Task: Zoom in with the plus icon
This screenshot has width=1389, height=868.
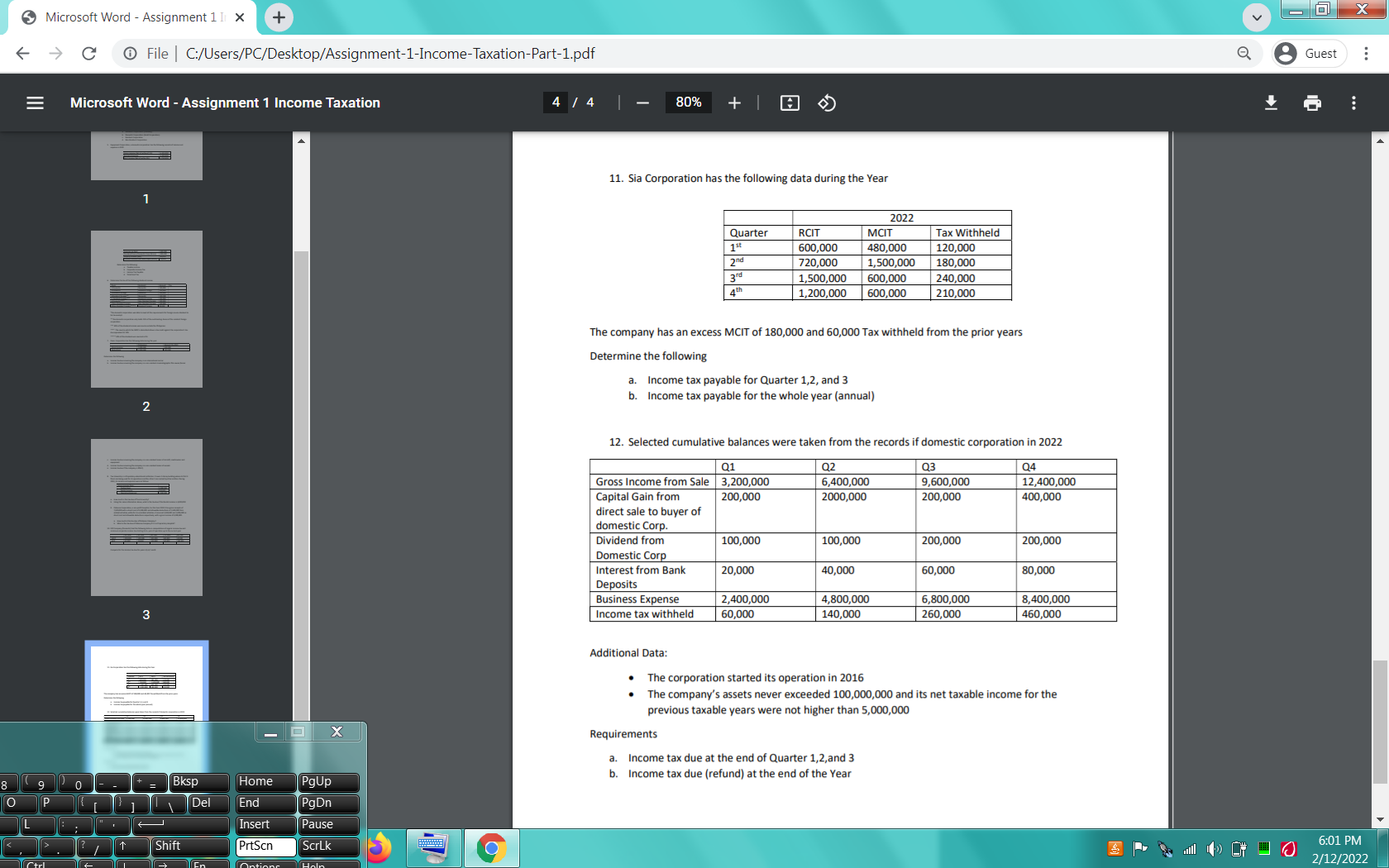Action: coord(734,103)
